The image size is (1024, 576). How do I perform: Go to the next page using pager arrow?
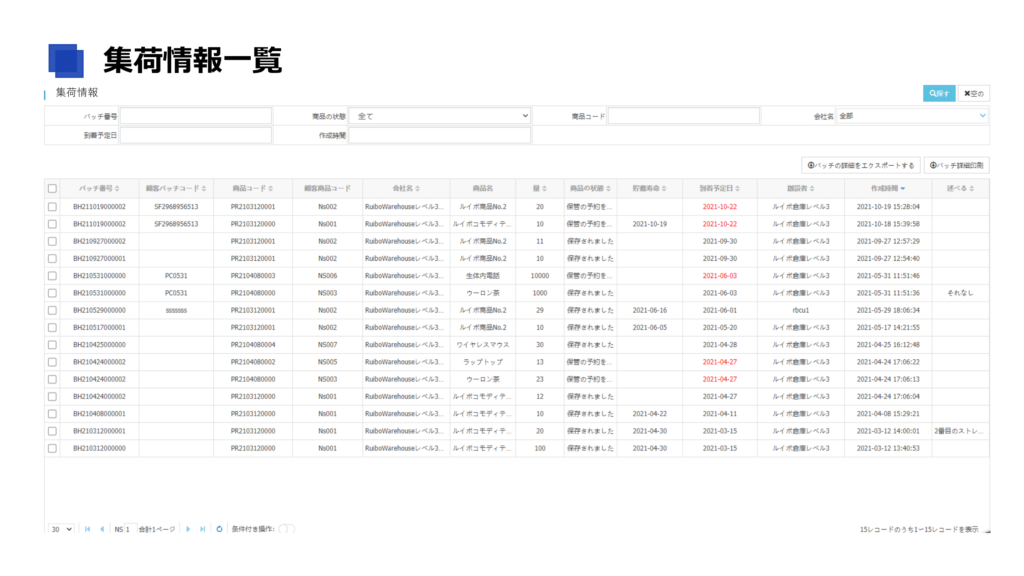pos(188,529)
